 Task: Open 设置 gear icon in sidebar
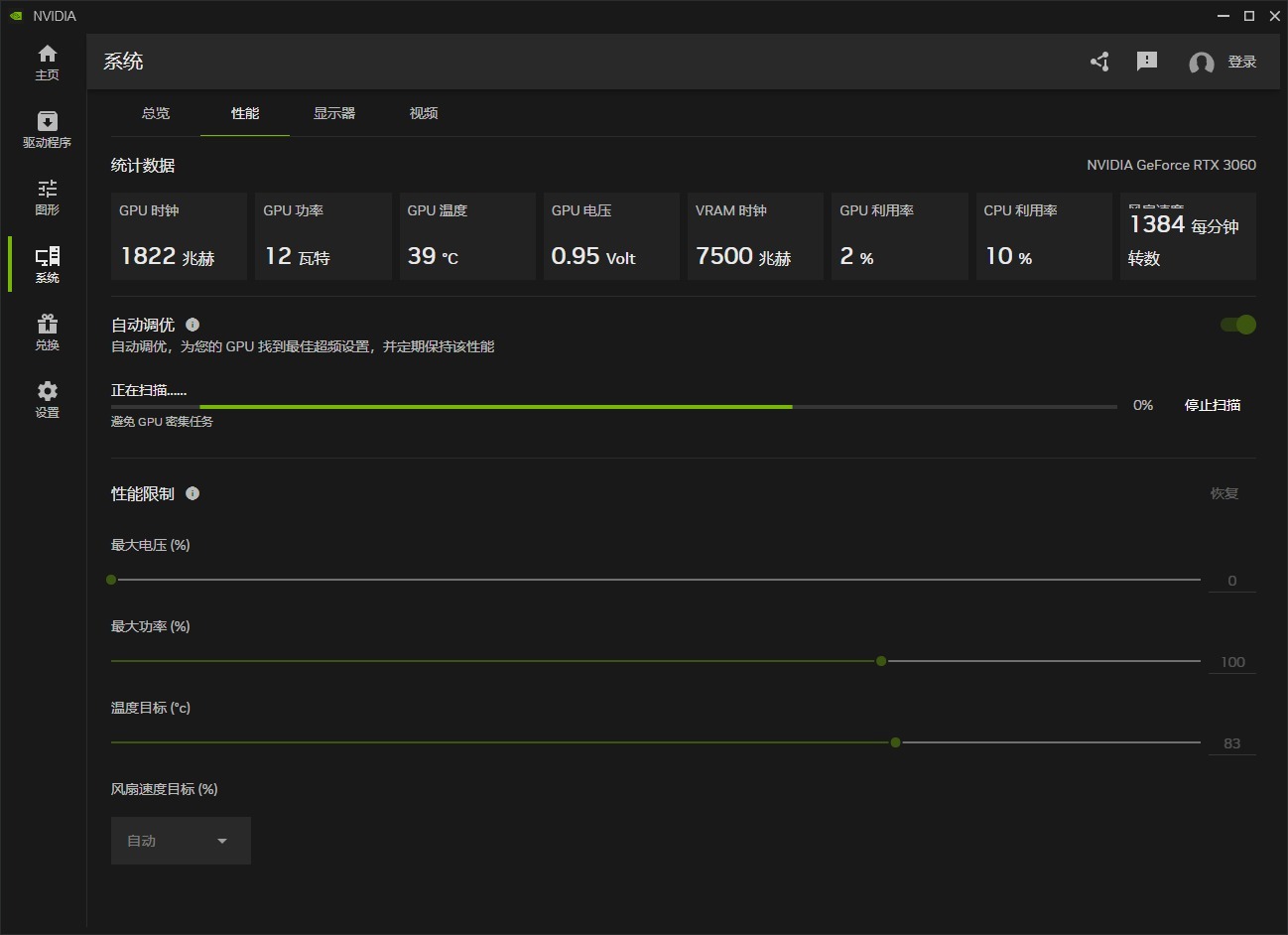pos(47,399)
